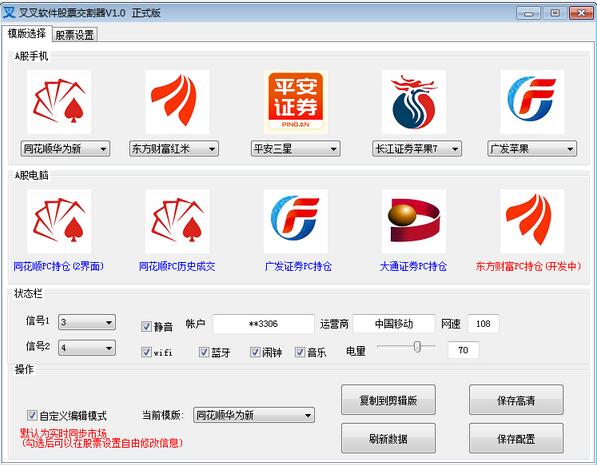
Task: Switch to the 模版选择 tab
Action: (x=27, y=34)
